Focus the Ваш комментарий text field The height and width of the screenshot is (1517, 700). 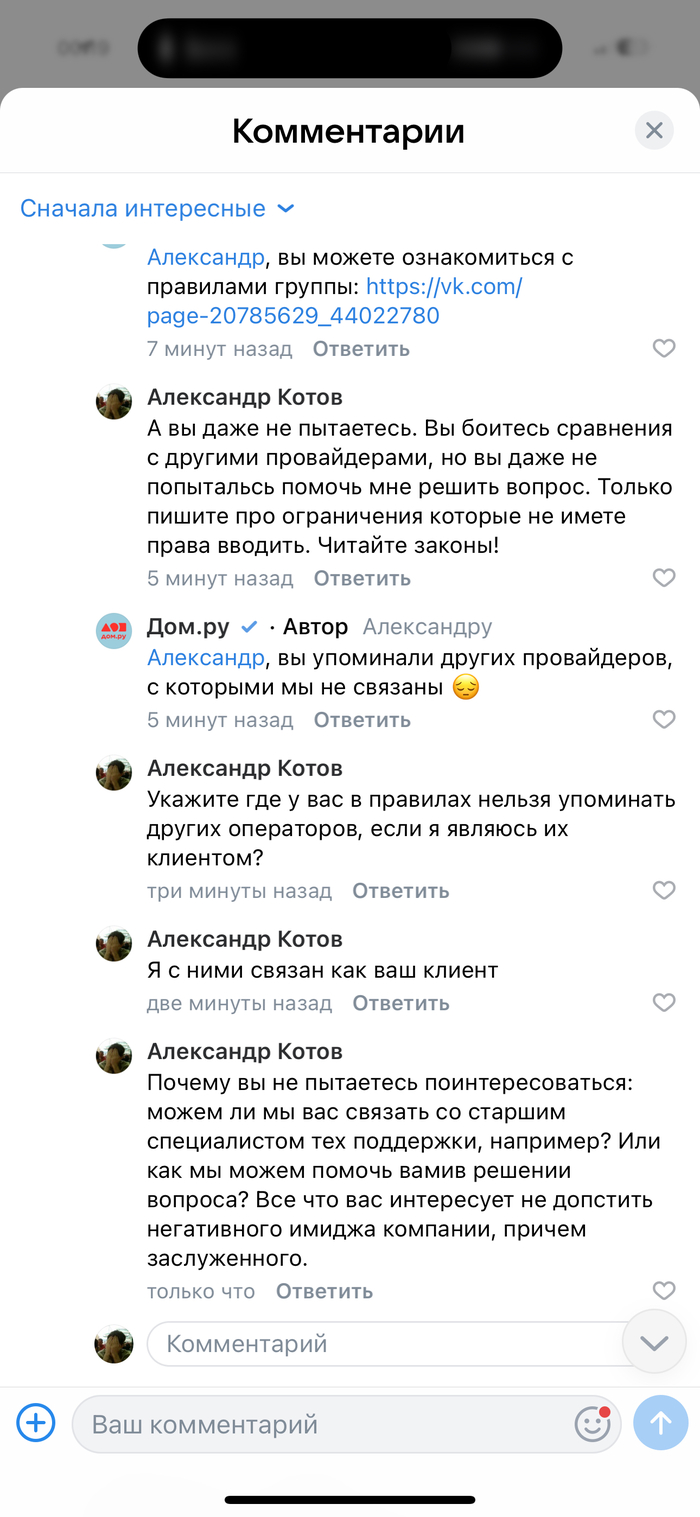coord(320,1424)
